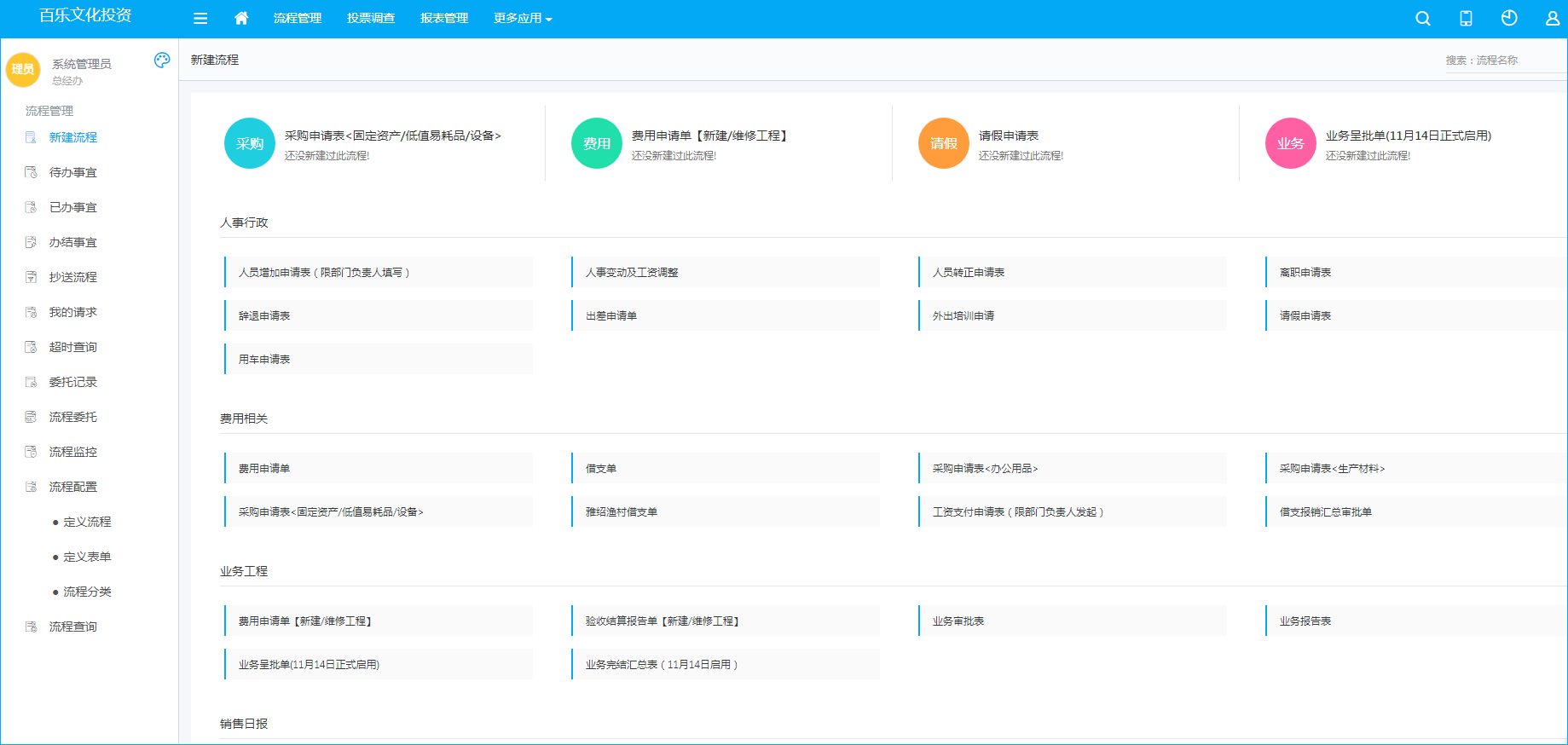Go to home via house icon
This screenshot has width=1568, height=745.
tap(241, 18)
